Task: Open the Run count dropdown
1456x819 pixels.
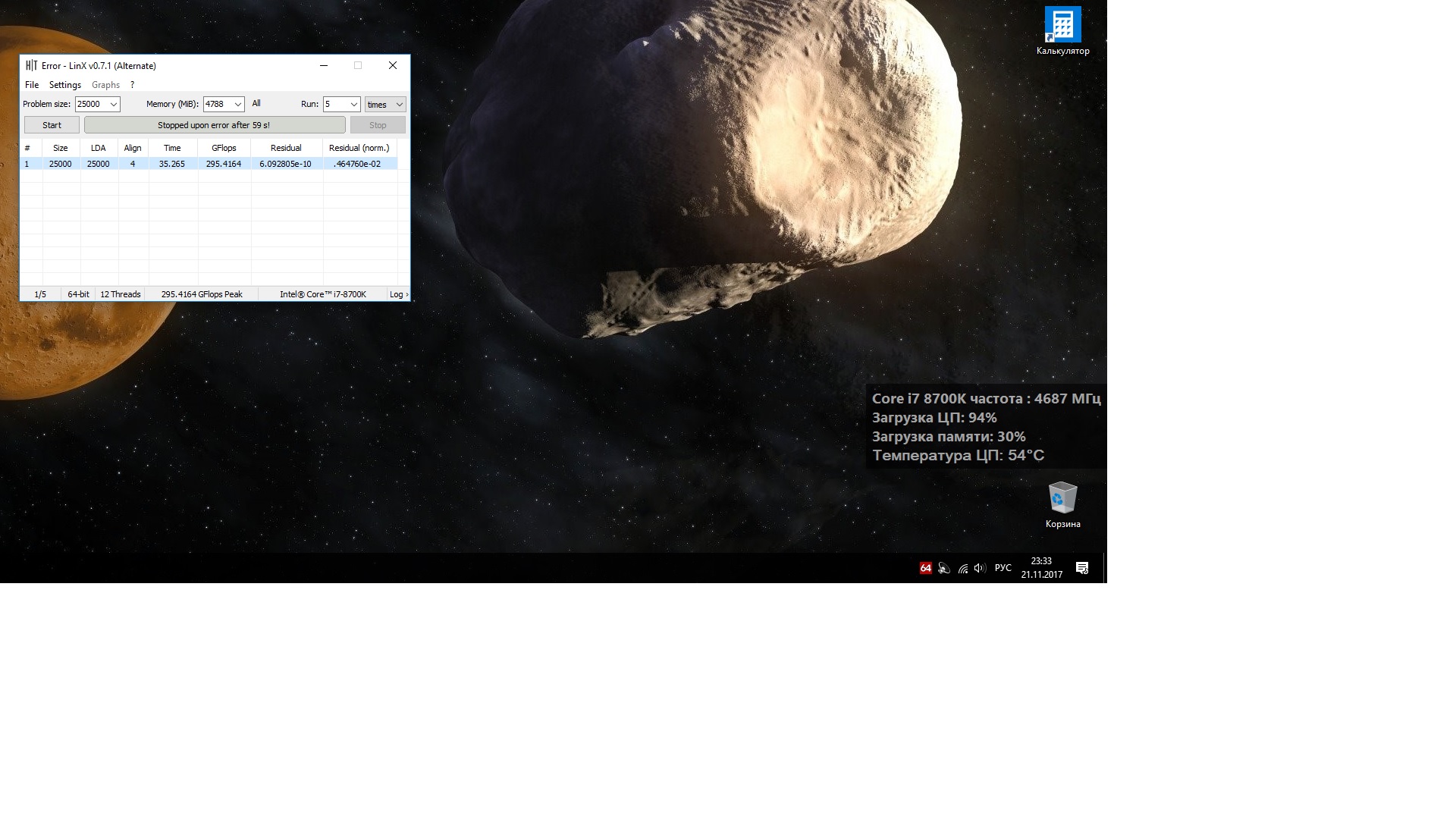Action: pyautogui.click(x=353, y=105)
